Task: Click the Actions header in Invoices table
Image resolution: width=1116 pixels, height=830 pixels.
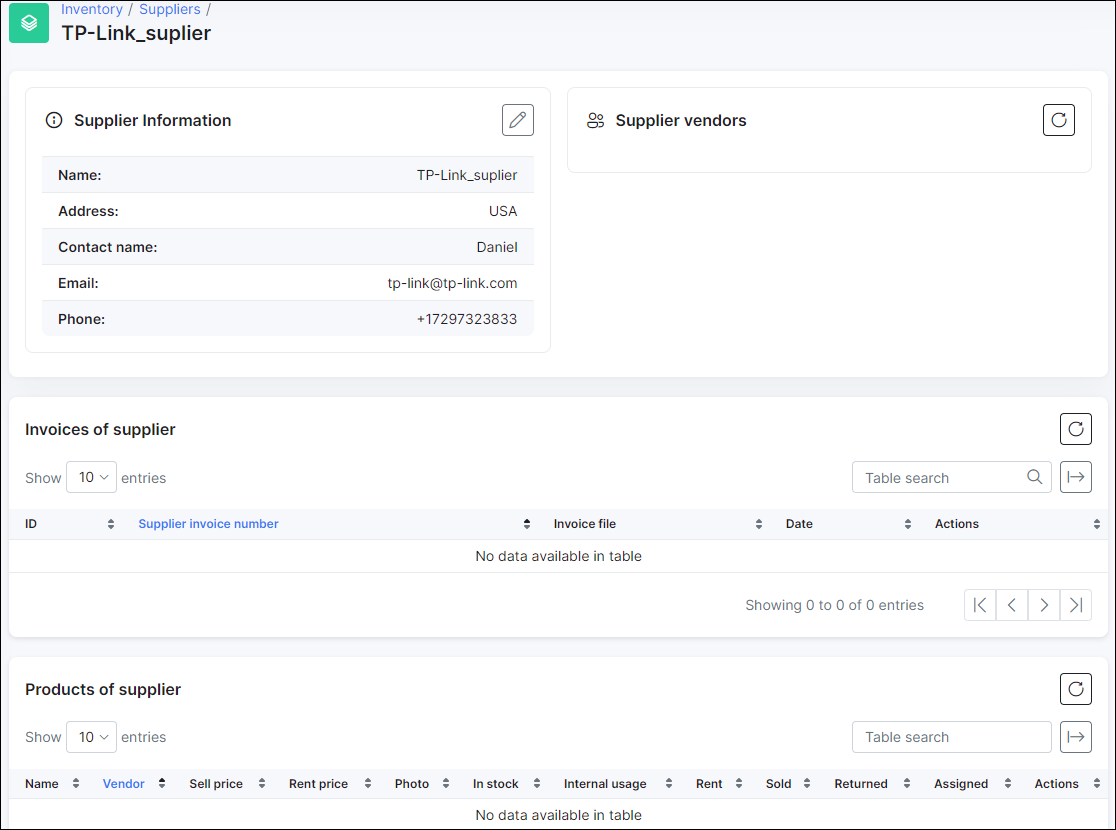Action: click(957, 524)
